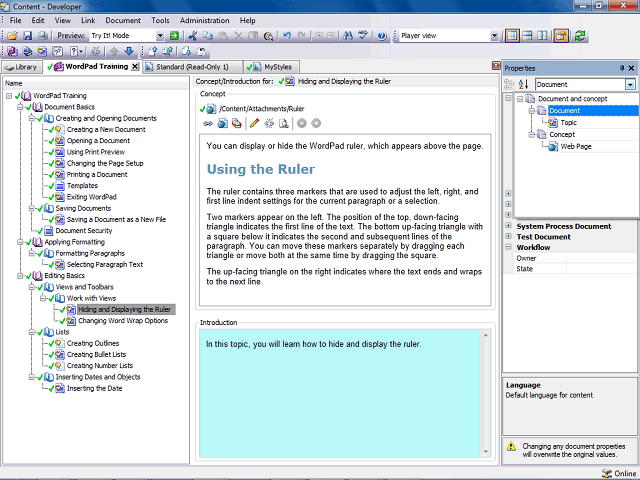Toggle the Properties pane toolbar button
This screenshot has width=640, height=480.
pos(561,36)
